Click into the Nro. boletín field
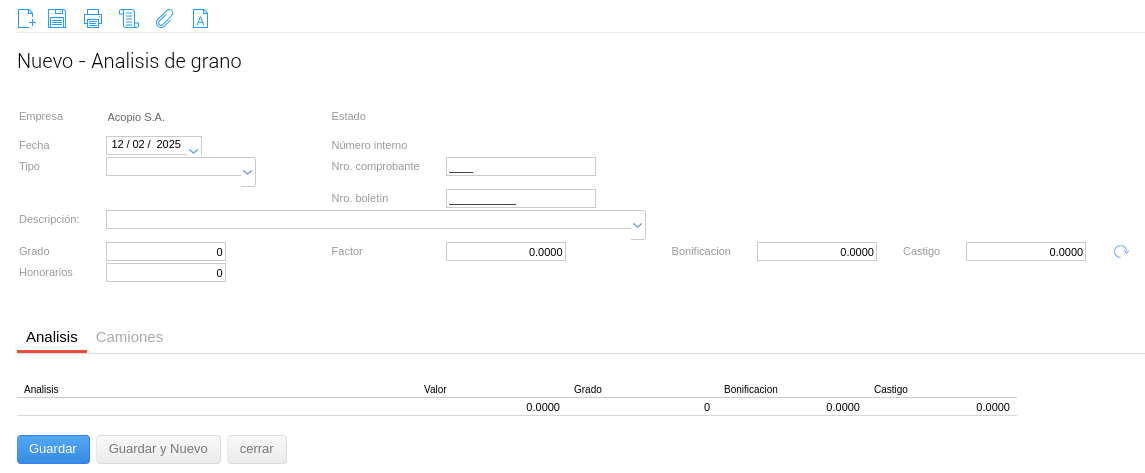 tap(520, 199)
